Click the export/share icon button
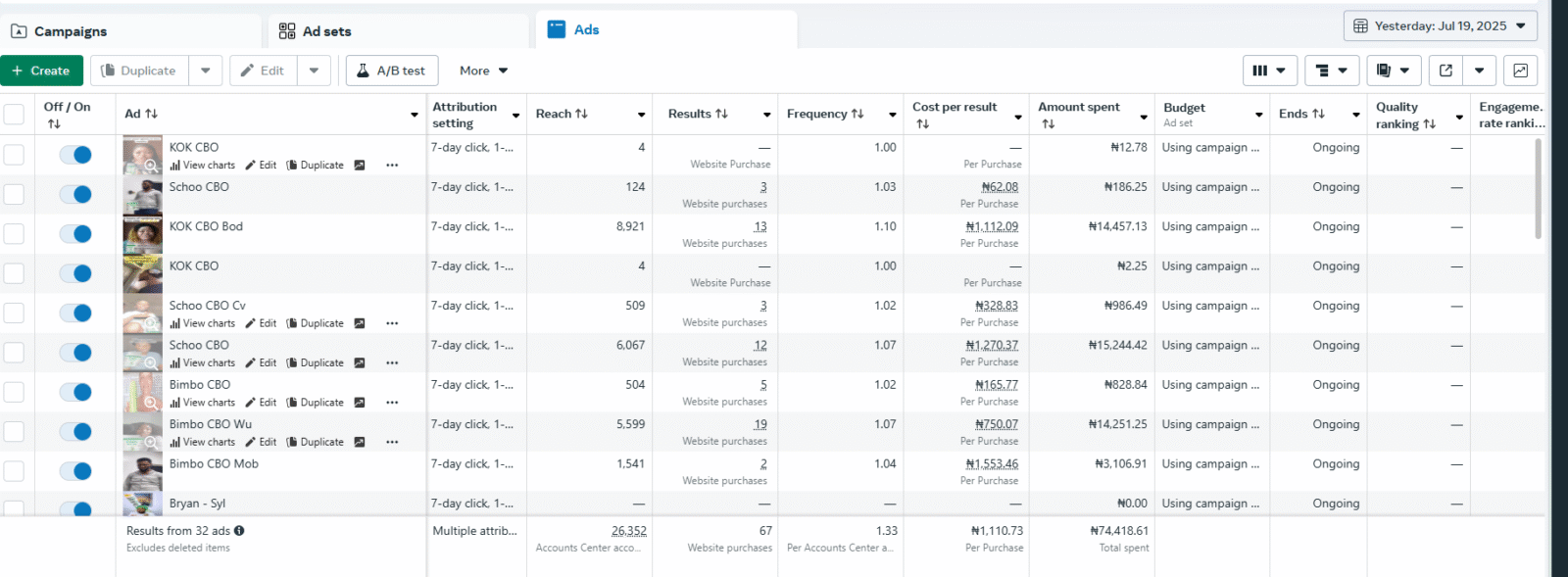 pos(1445,71)
